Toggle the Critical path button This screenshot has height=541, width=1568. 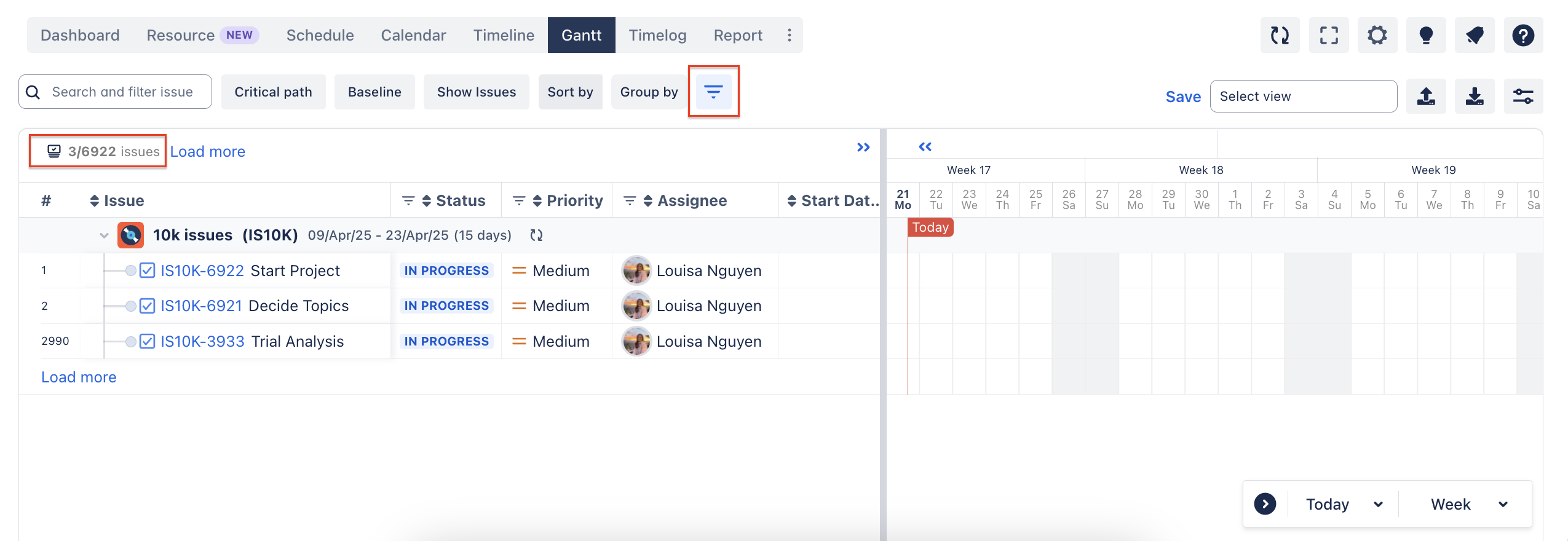(273, 92)
